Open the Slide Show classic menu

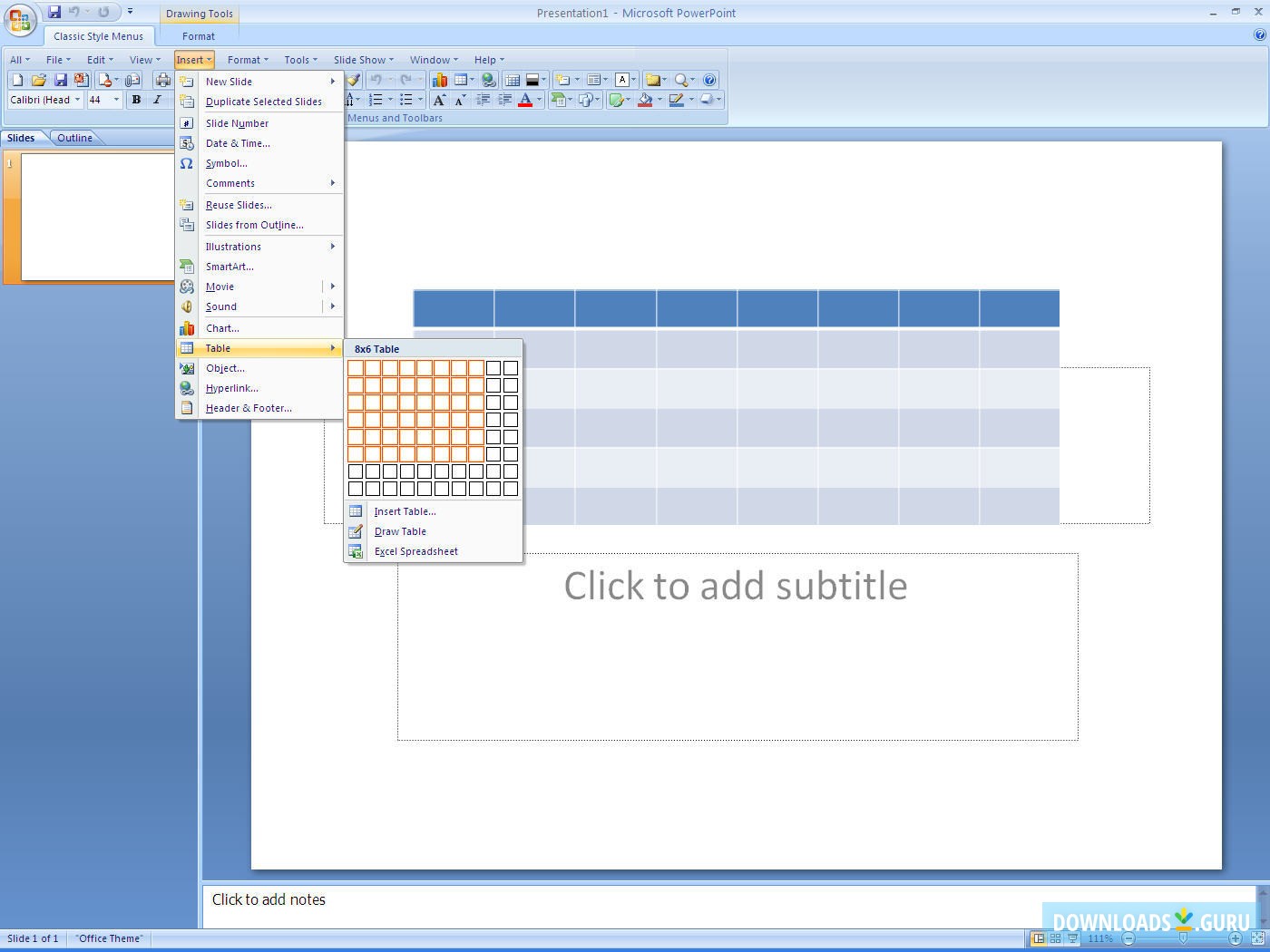(x=364, y=60)
